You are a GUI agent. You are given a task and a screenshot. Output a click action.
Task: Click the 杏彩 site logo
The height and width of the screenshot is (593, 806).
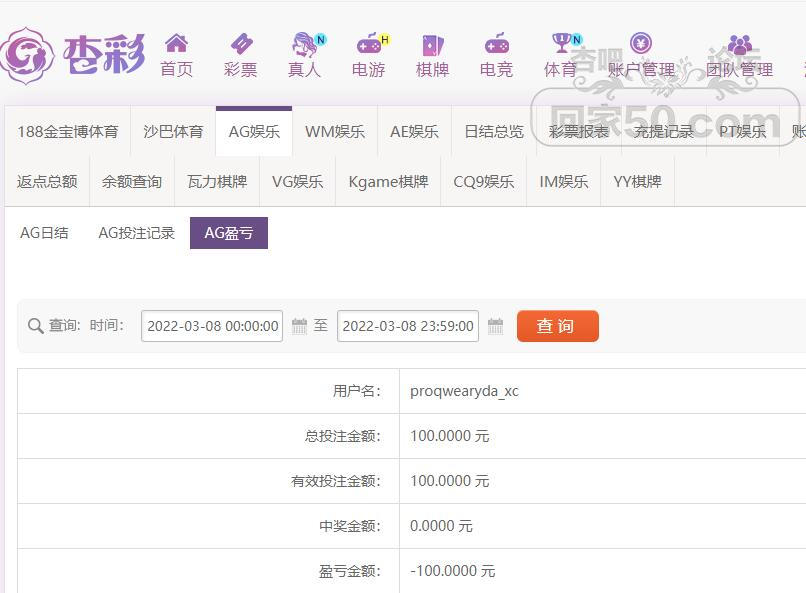[x=74, y=54]
